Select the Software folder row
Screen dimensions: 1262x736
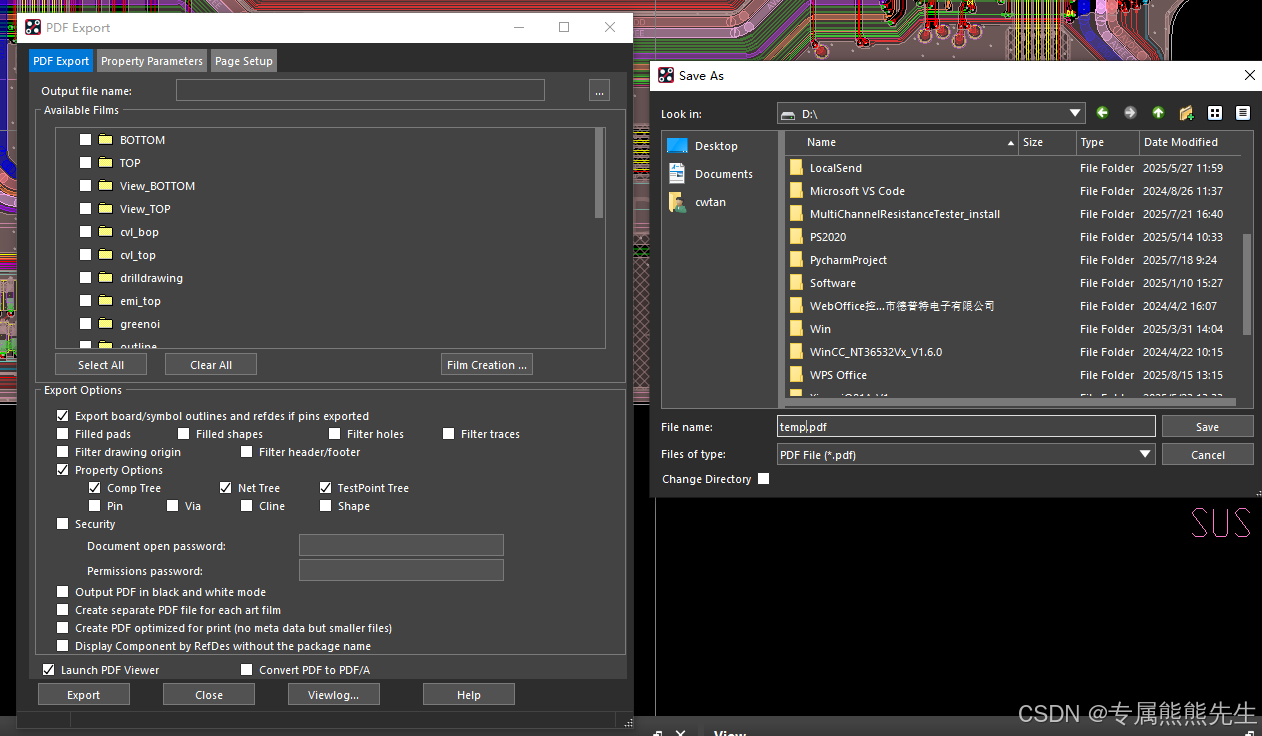tap(1013, 283)
